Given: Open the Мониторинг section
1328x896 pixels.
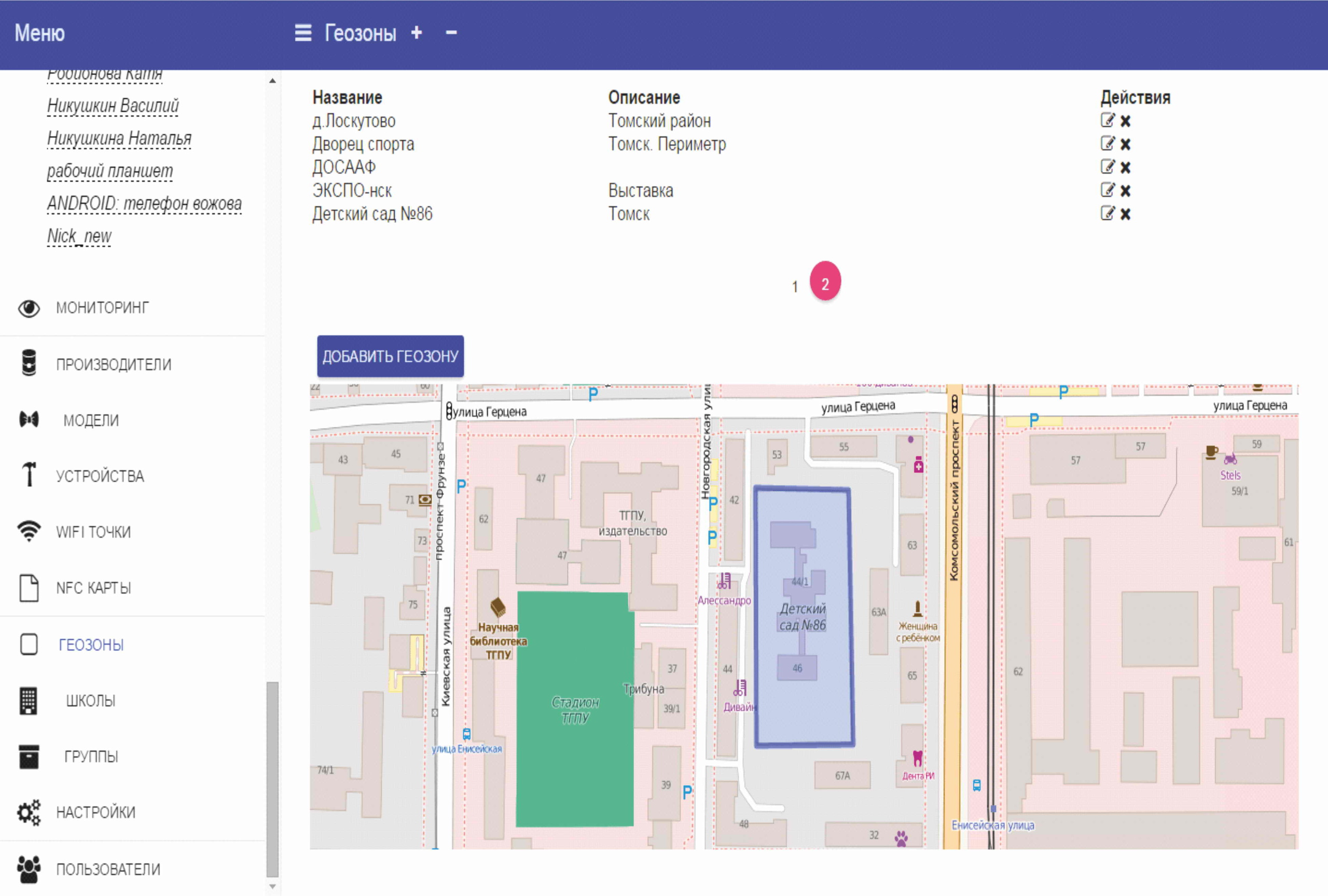Looking at the screenshot, I should coord(102,308).
